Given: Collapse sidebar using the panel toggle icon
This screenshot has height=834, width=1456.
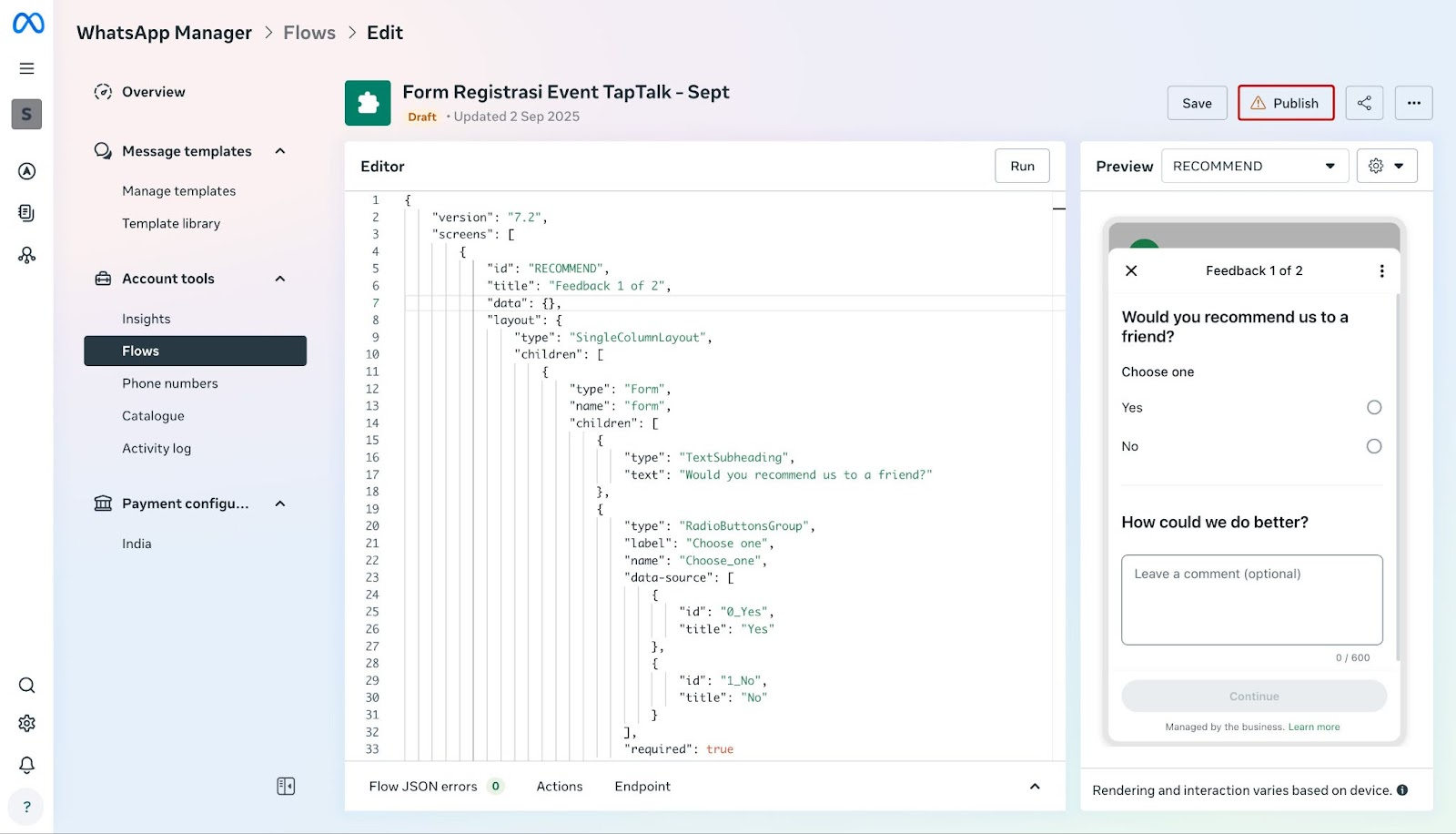Looking at the screenshot, I should coord(286,786).
